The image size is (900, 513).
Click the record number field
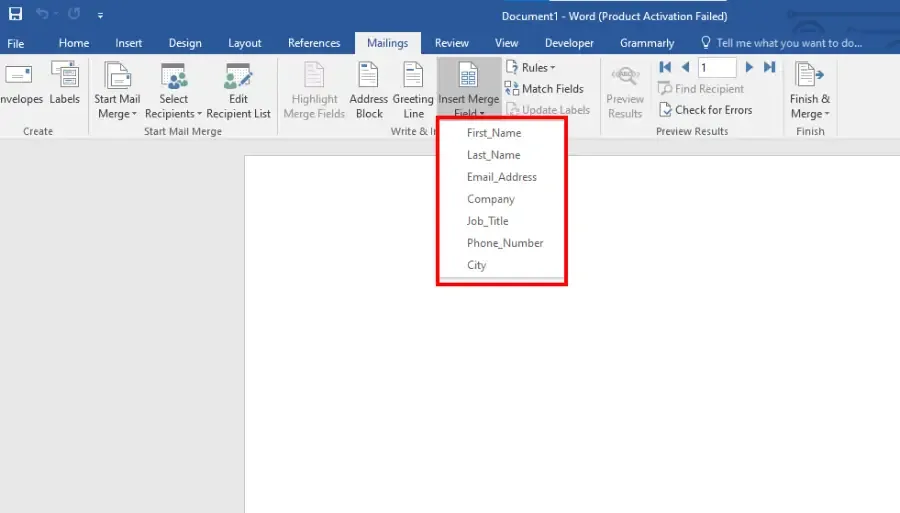click(716, 68)
